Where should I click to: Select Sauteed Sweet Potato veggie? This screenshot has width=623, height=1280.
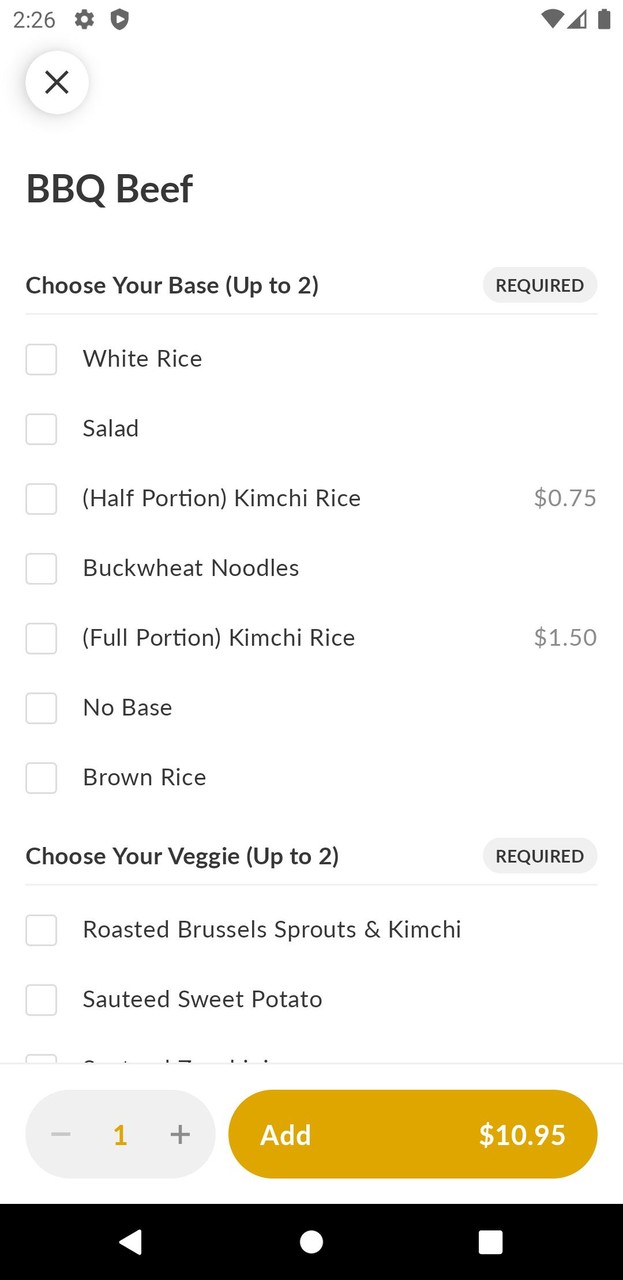coord(41,999)
